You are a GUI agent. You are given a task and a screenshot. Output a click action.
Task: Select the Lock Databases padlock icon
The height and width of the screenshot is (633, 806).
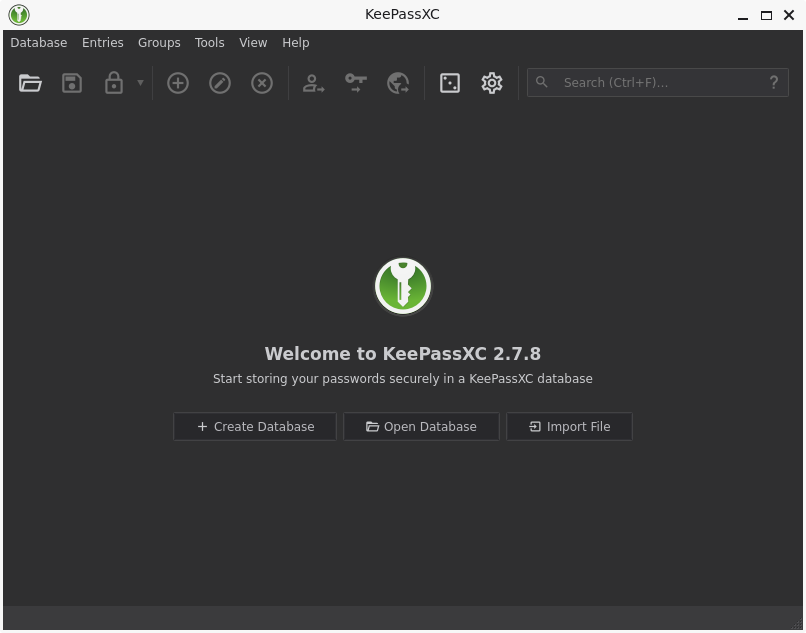(114, 83)
